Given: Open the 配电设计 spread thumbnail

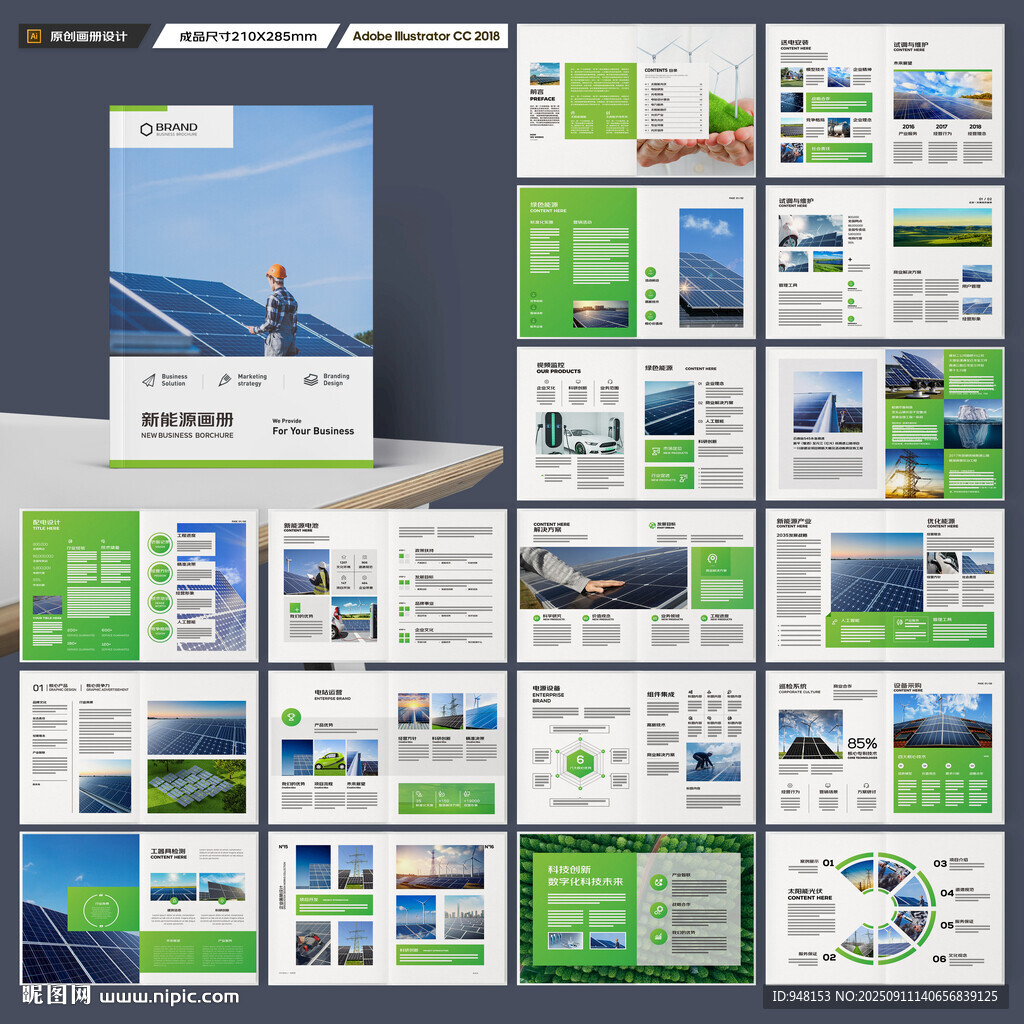Looking at the screenshot, I should click(x=139, y=585).
